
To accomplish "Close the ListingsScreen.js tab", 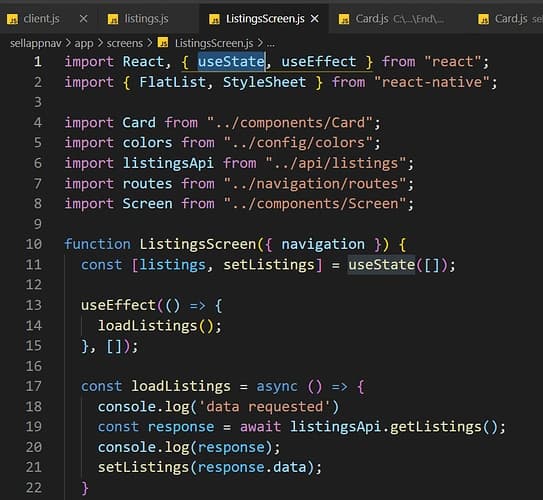I will point(314,19).
